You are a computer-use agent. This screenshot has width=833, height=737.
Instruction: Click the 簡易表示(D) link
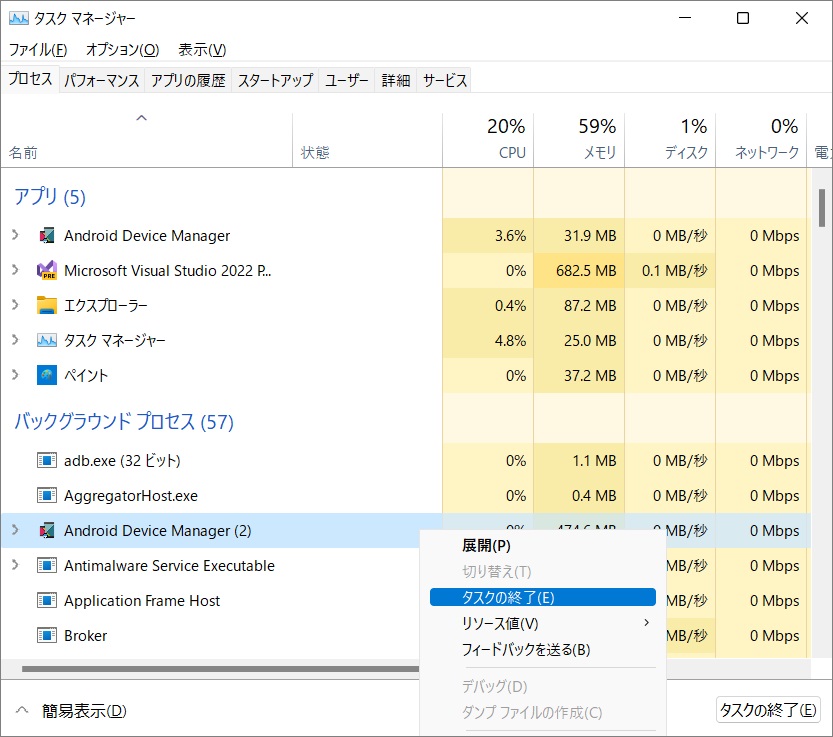84,710
